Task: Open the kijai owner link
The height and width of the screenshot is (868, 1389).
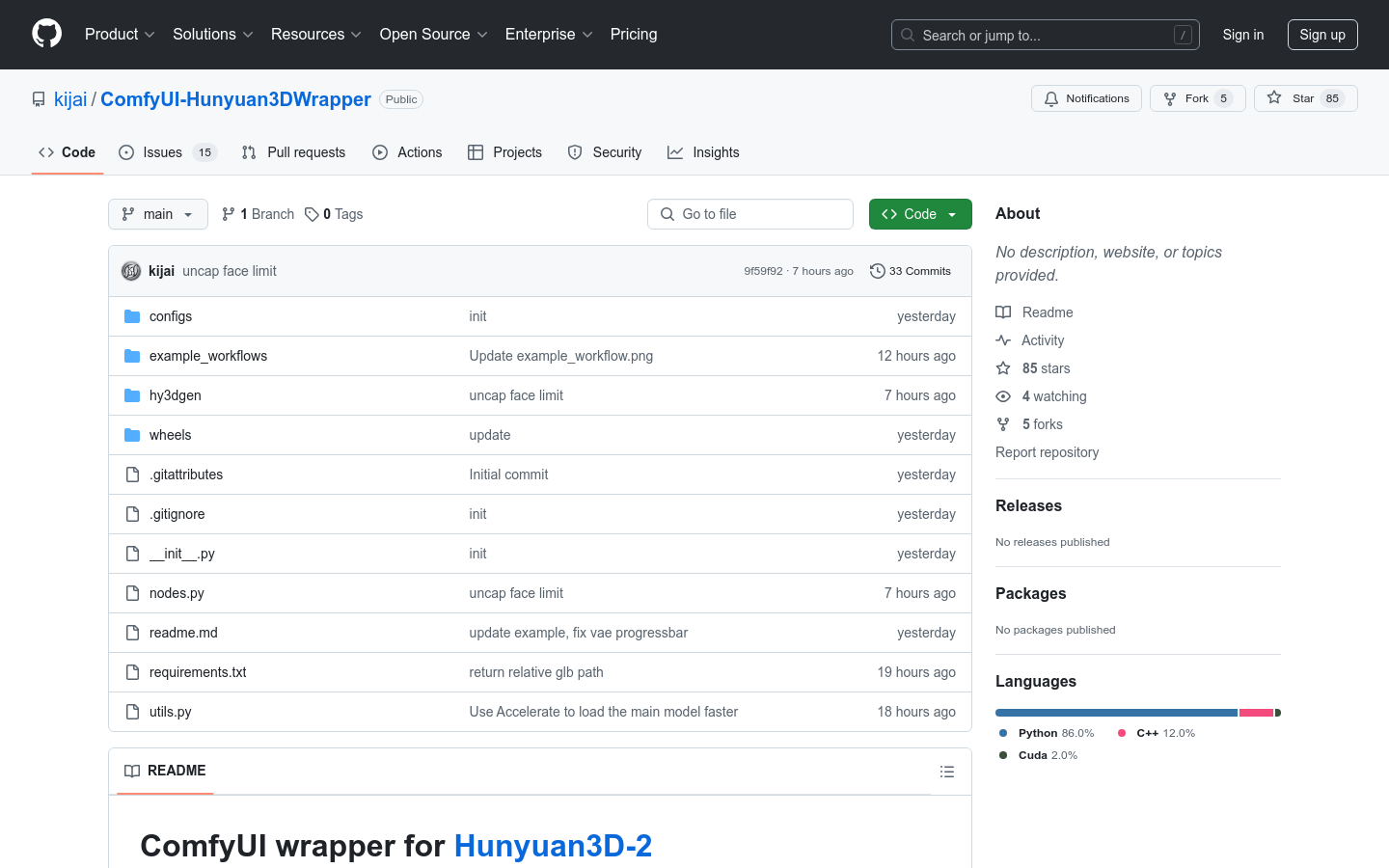Action: coord(70,99)
